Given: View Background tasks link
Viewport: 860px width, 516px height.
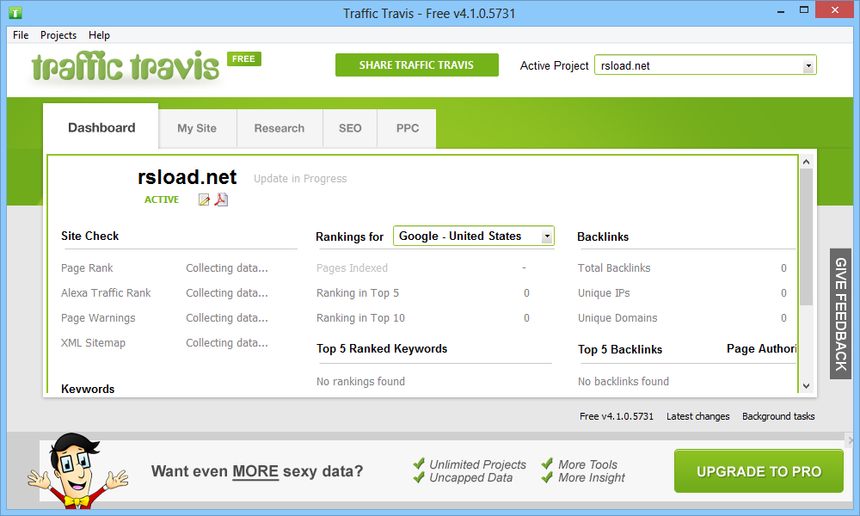Looking at the screenshot, I should pos(778,416).
